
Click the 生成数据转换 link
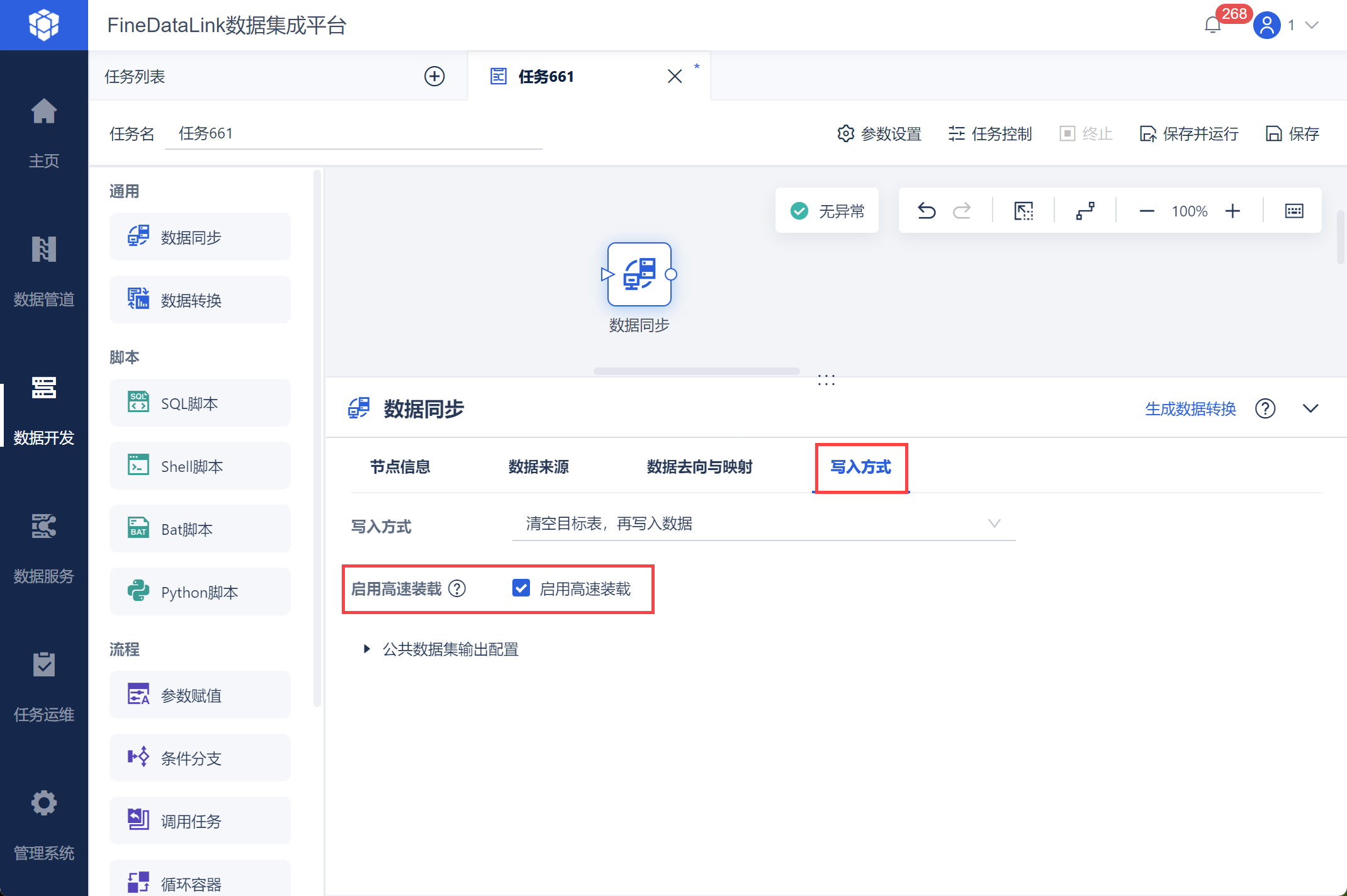pyautogui.click(x=1190, y=409)
